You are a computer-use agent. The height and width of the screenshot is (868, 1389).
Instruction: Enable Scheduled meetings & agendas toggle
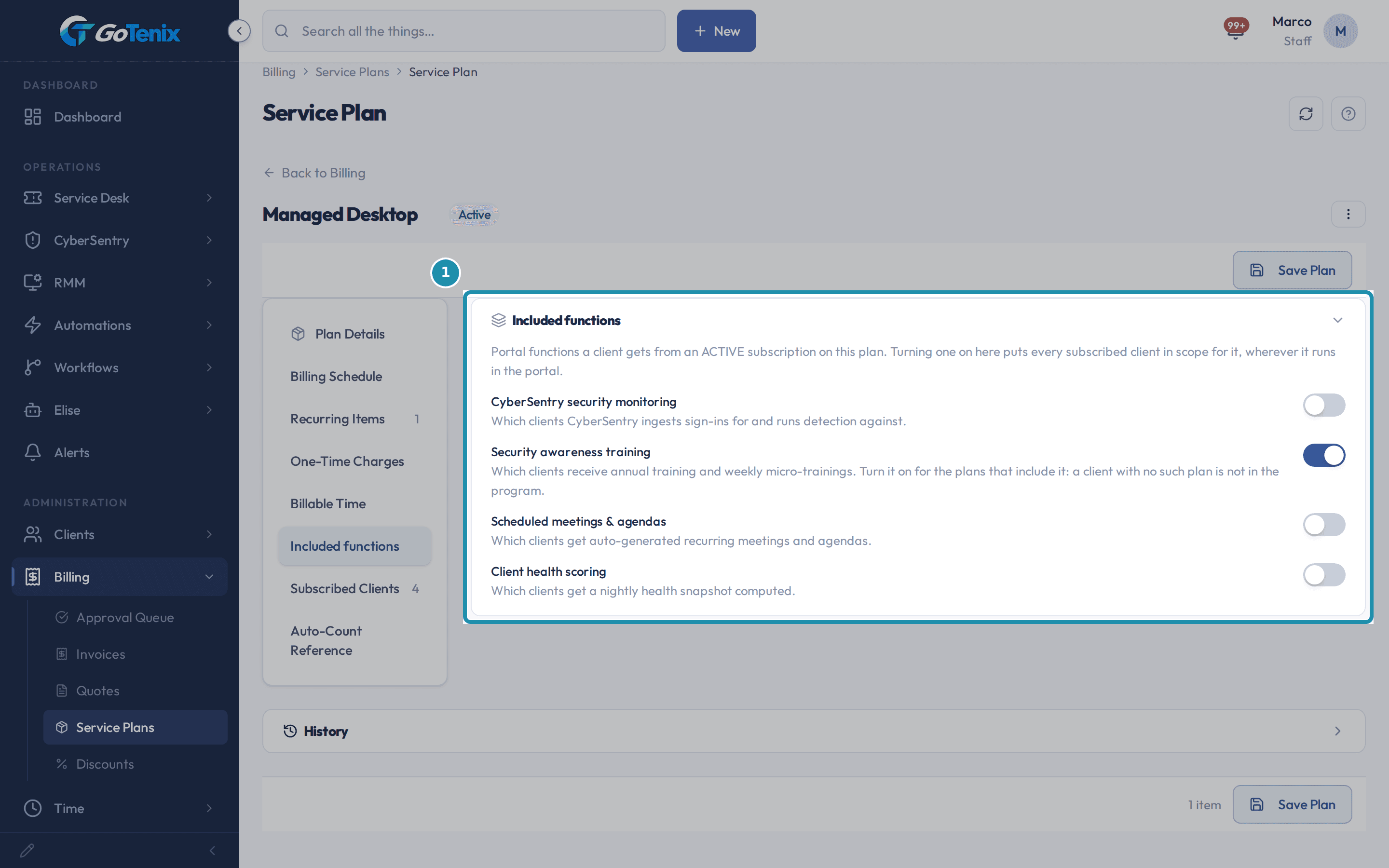1323,525
